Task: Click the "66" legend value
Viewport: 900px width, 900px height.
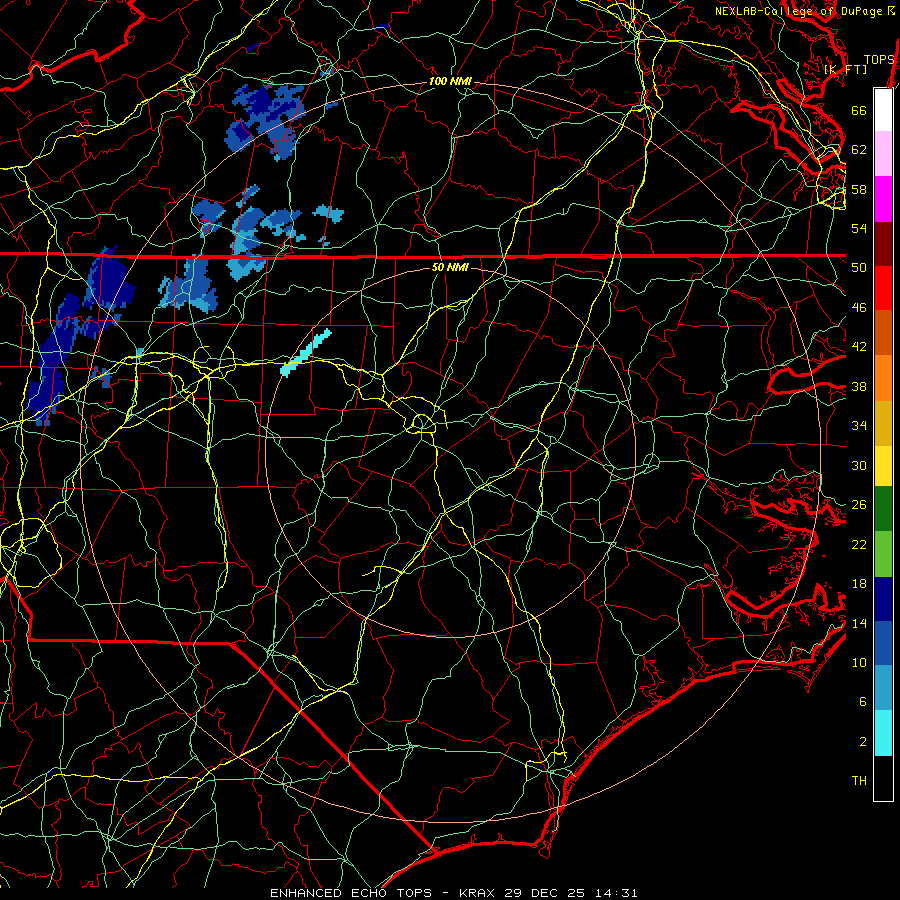Action: coord(859,110)
